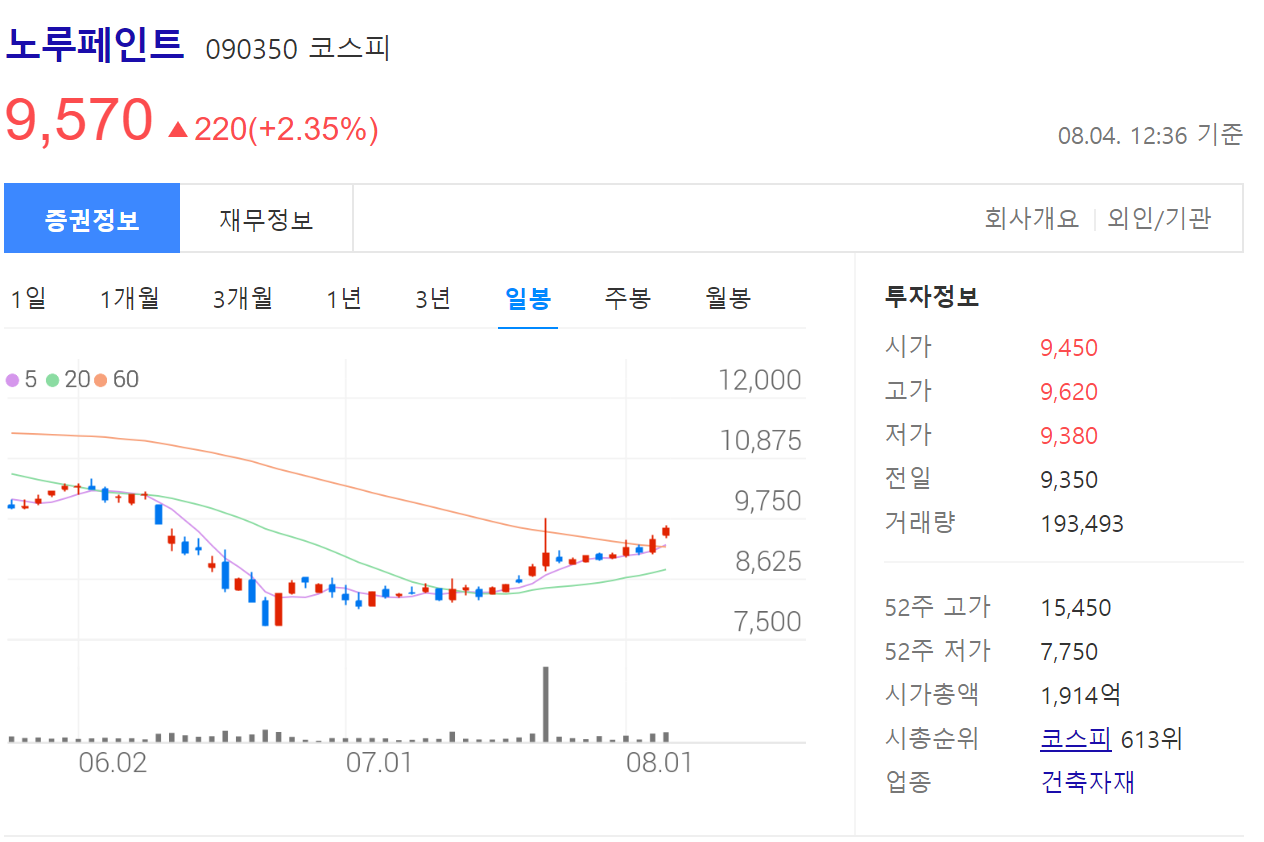Click the 10,875 y-axis label

pos(761,440)
